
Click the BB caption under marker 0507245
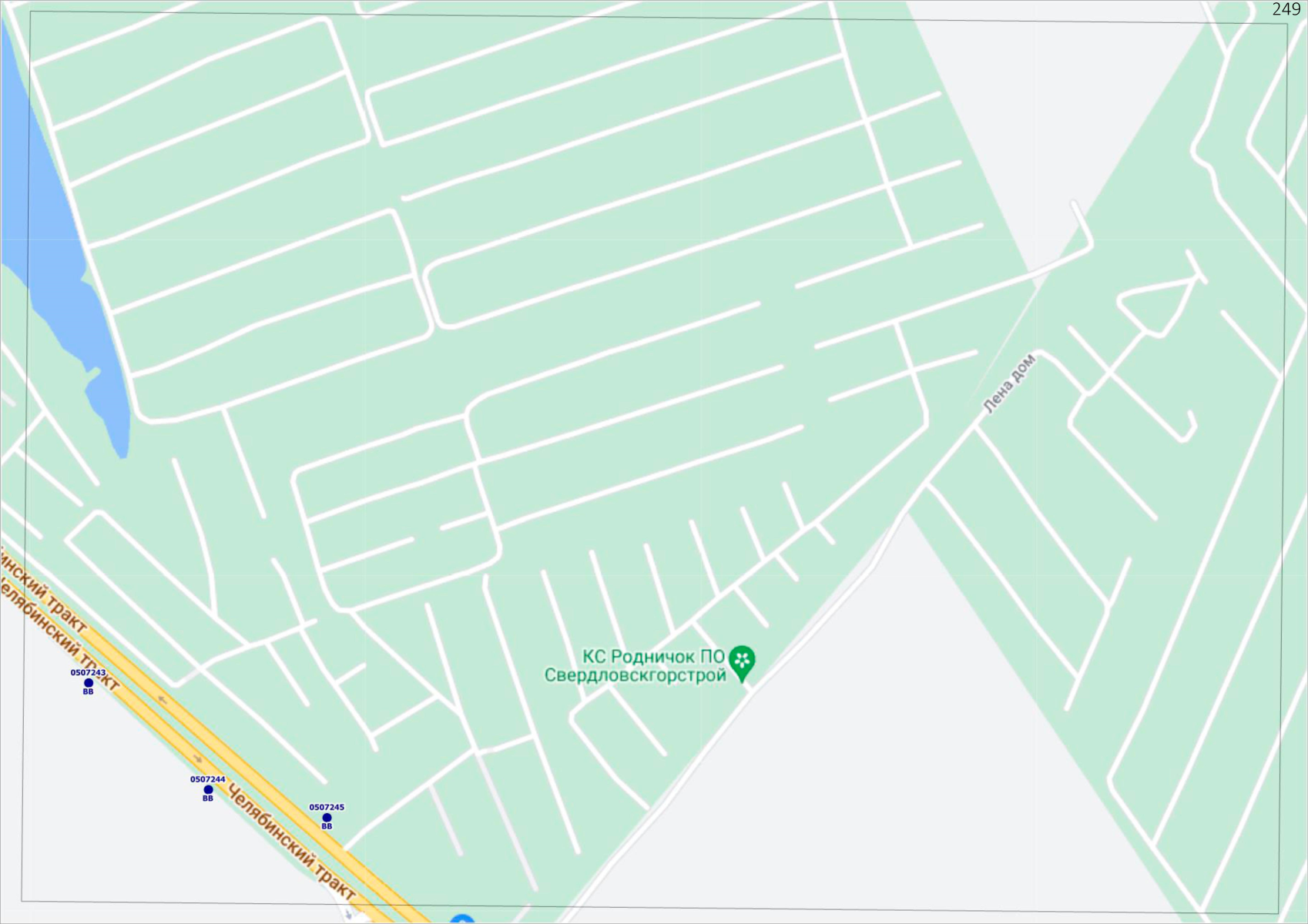(x=327, y=827)
